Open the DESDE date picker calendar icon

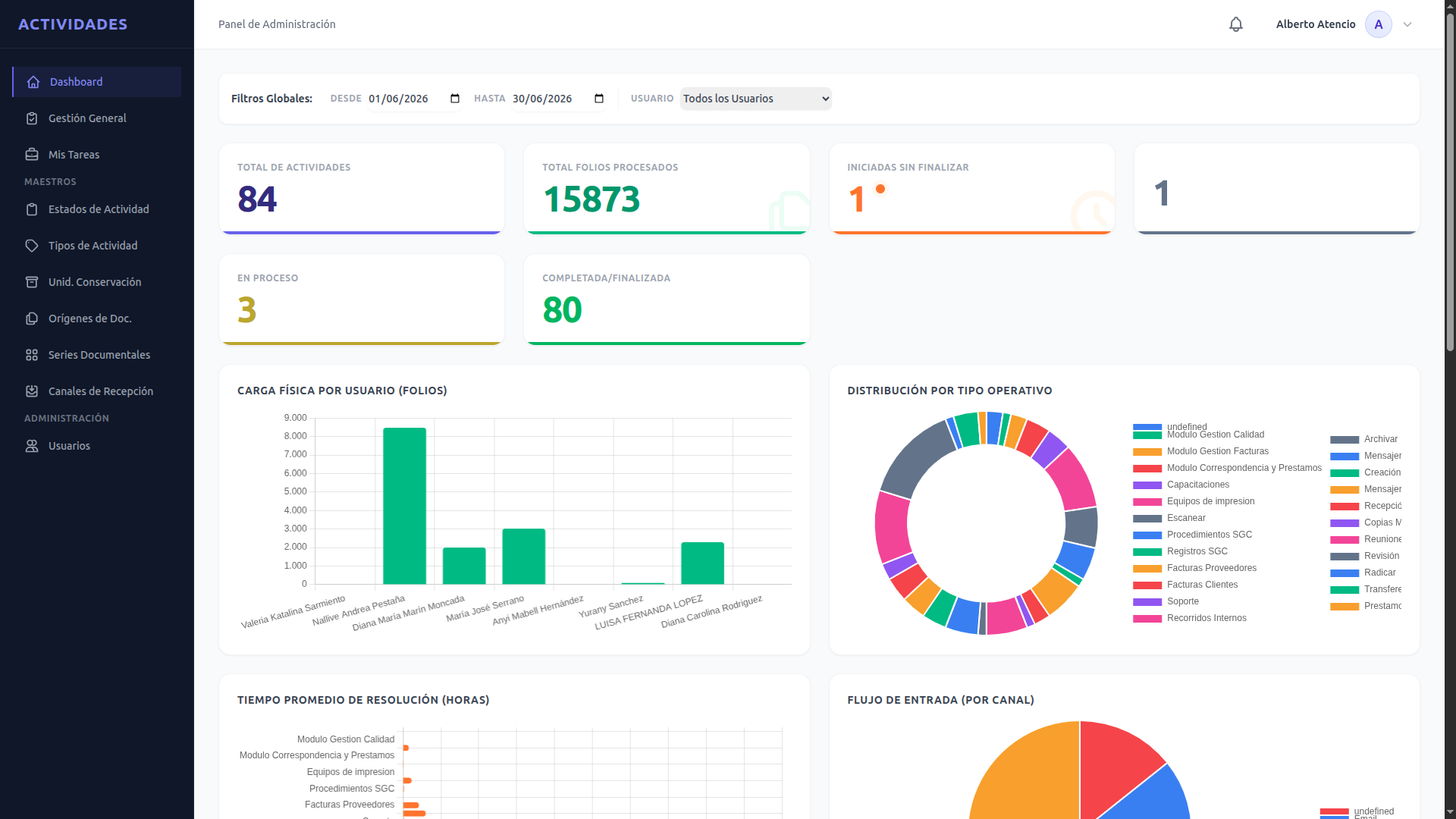pyautogui.click(x=455, y=99)
